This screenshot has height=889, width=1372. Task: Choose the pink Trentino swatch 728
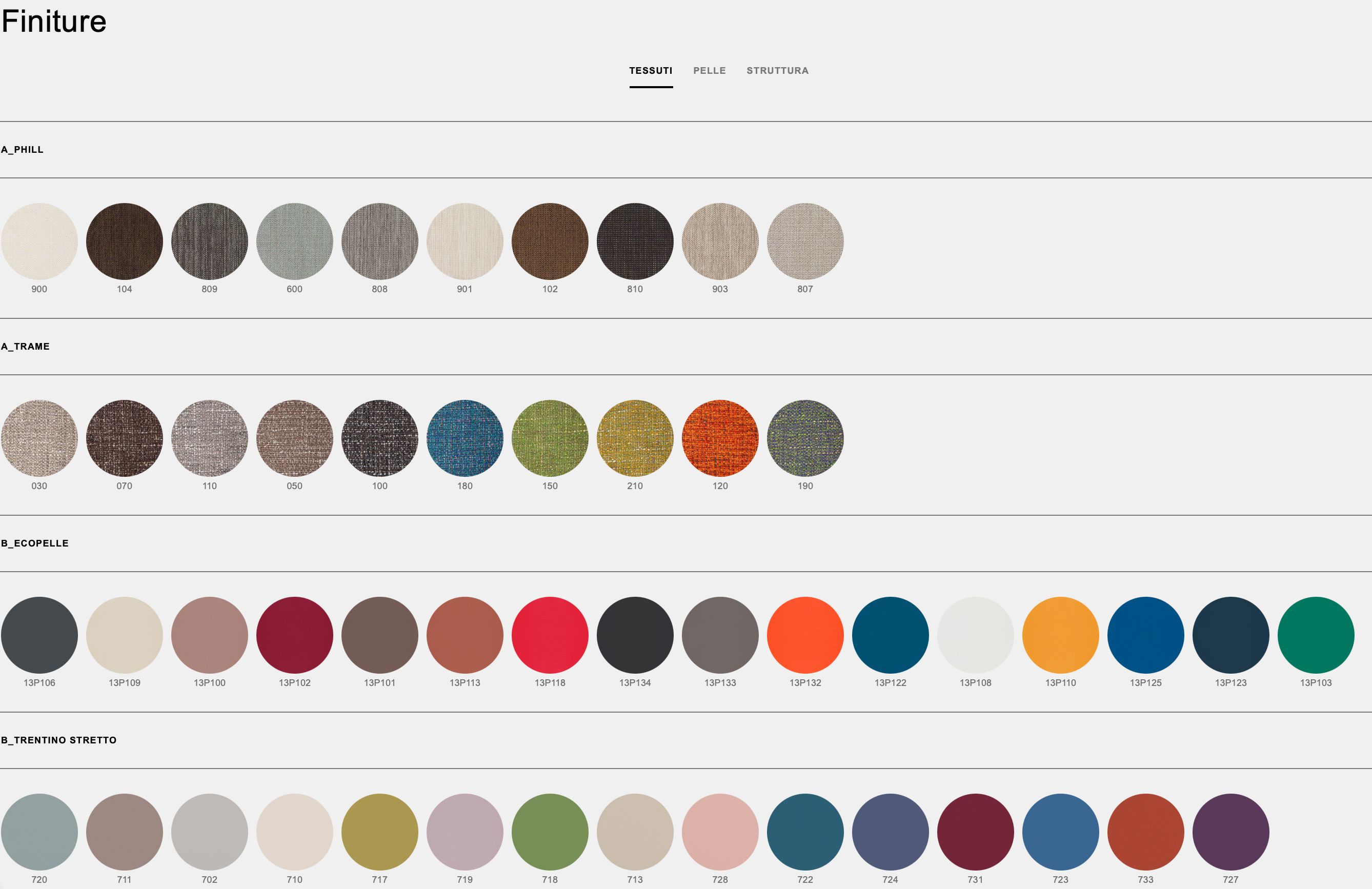point(720,832)
